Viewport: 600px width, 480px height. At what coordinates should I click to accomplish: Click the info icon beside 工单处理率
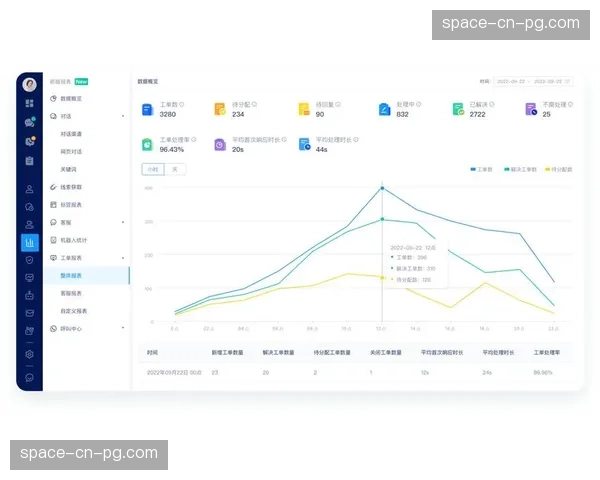[x=194, y=140]
